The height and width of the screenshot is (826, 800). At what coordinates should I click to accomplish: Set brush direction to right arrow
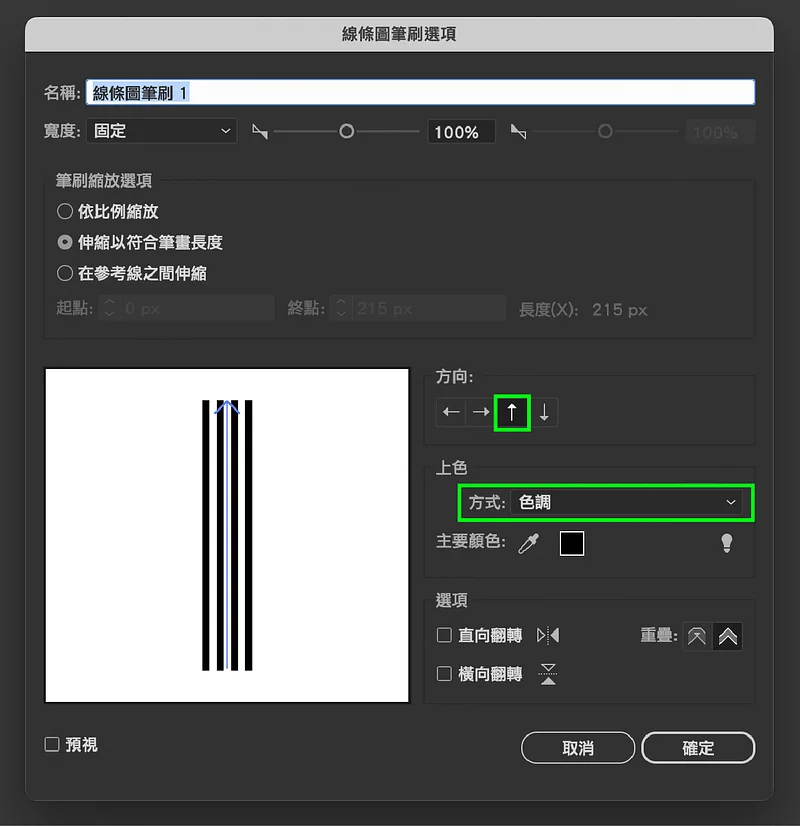coord(480,412)
